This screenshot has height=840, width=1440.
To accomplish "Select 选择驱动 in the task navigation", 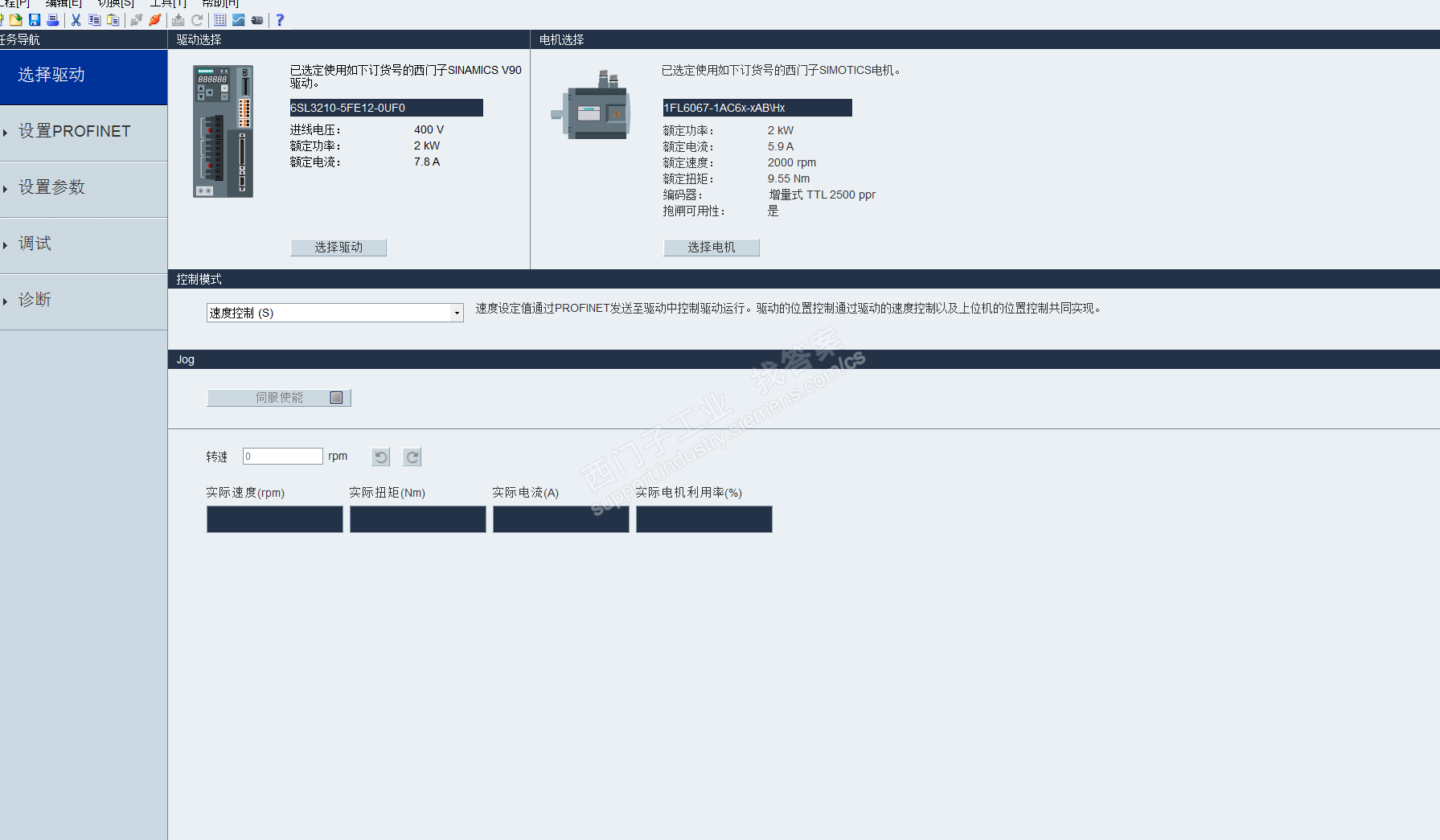I will 84,77.
